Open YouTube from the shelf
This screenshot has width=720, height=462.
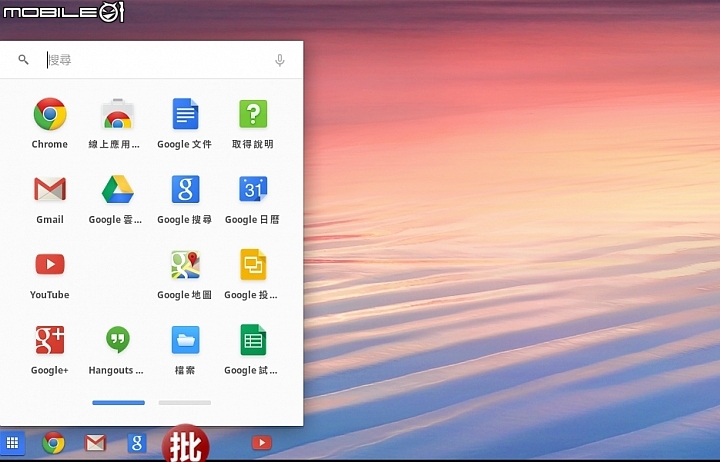(x=262, y=443)
